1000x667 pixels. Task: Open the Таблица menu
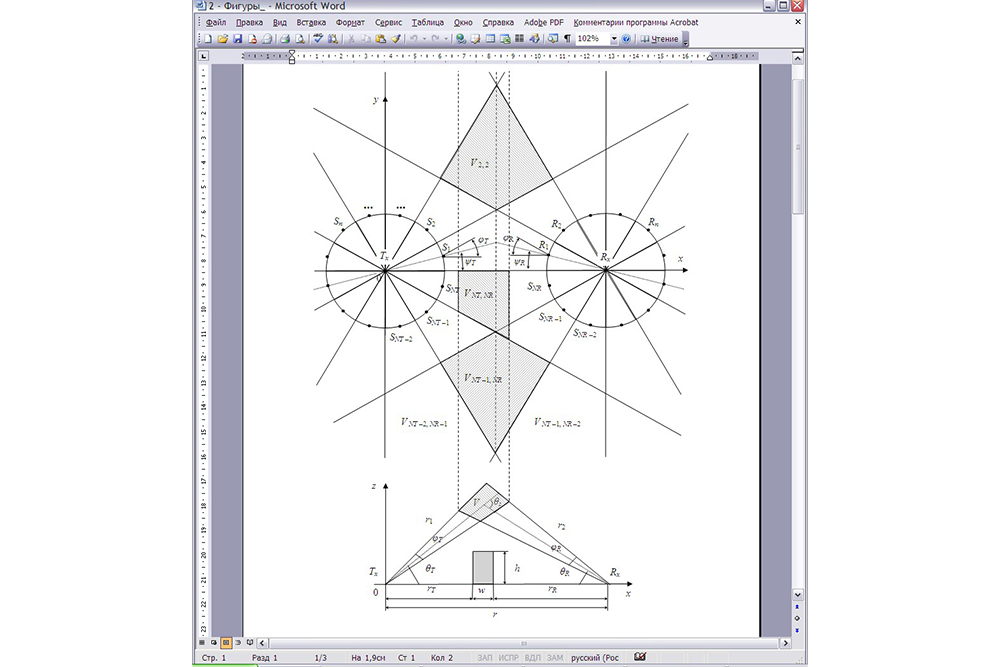pyautogui.click(x=428, y=21)
